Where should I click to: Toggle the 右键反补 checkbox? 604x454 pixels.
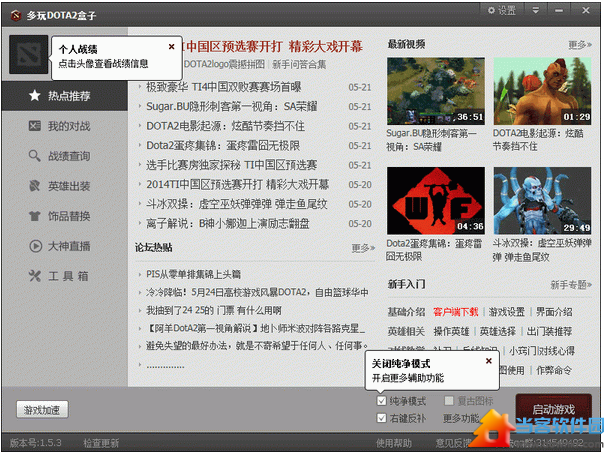(381, 418)
